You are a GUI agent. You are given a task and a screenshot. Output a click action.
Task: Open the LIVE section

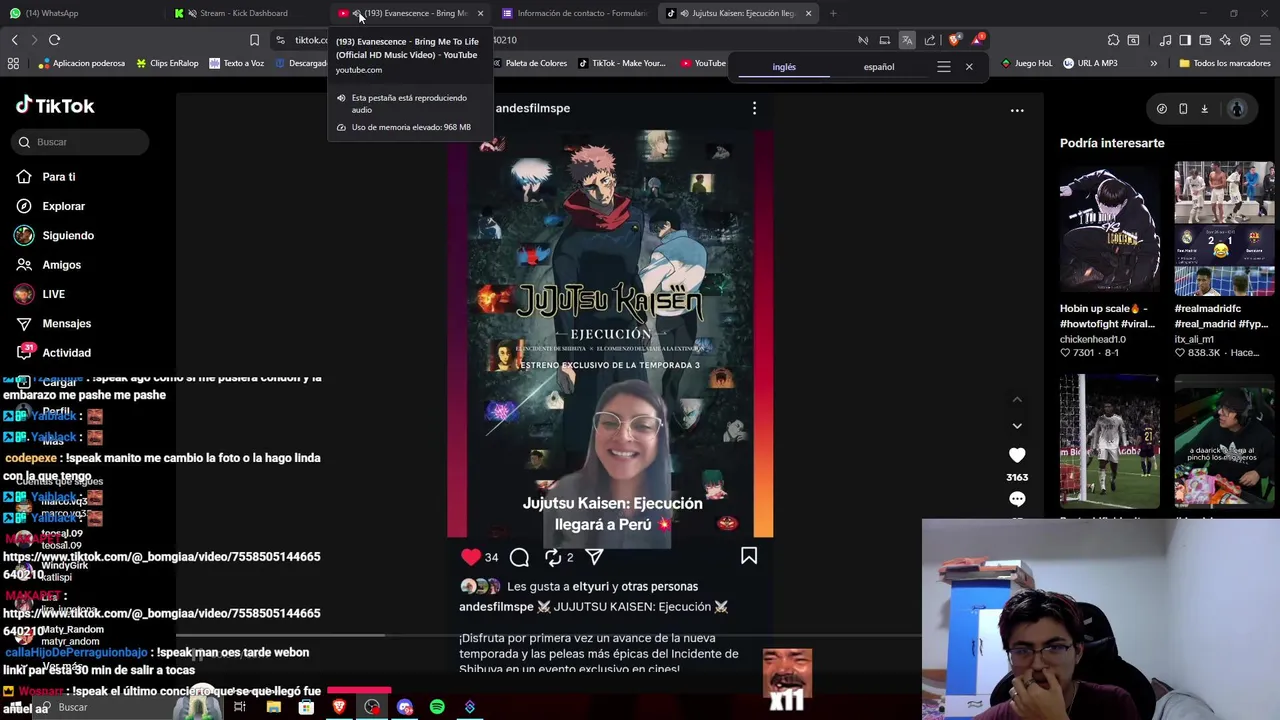pos(40,294)
